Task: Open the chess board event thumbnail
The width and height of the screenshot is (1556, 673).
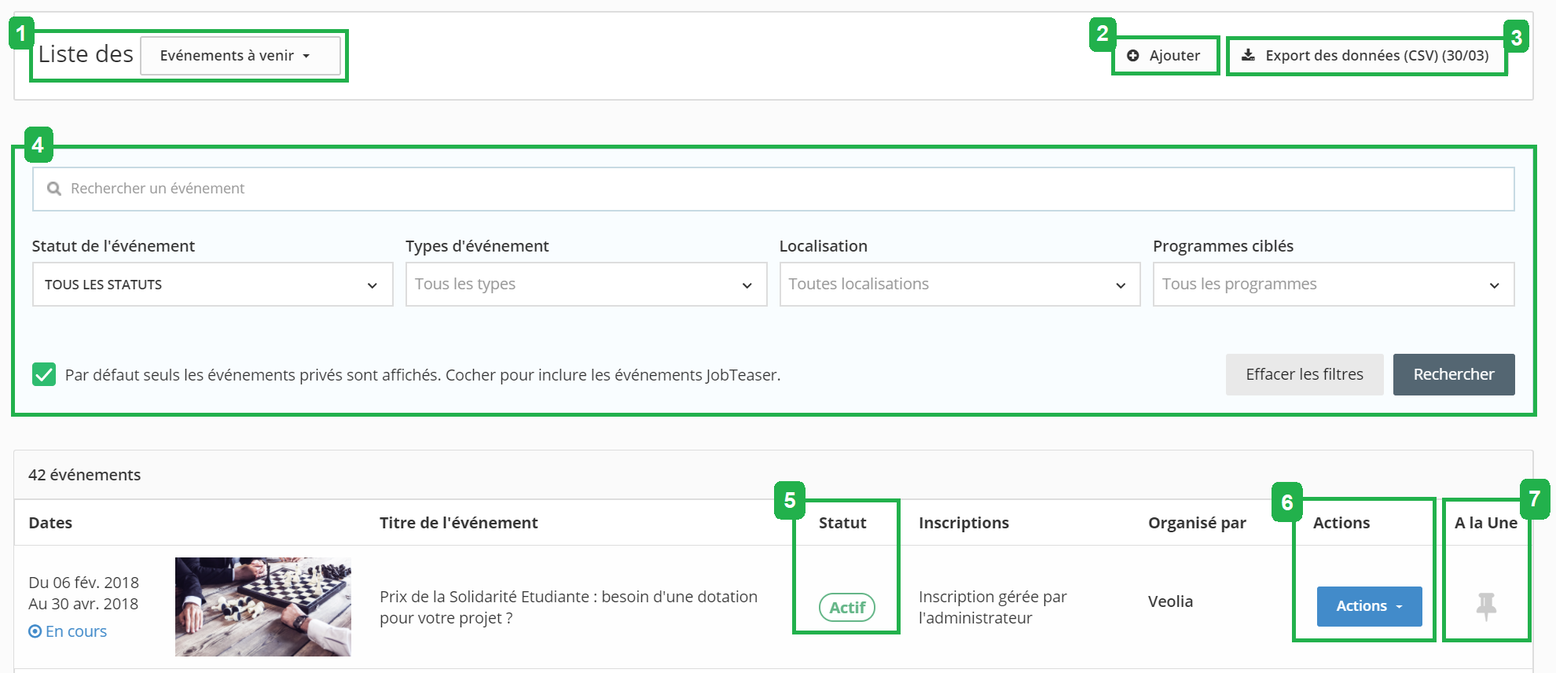Action: (x=263, y=606)
